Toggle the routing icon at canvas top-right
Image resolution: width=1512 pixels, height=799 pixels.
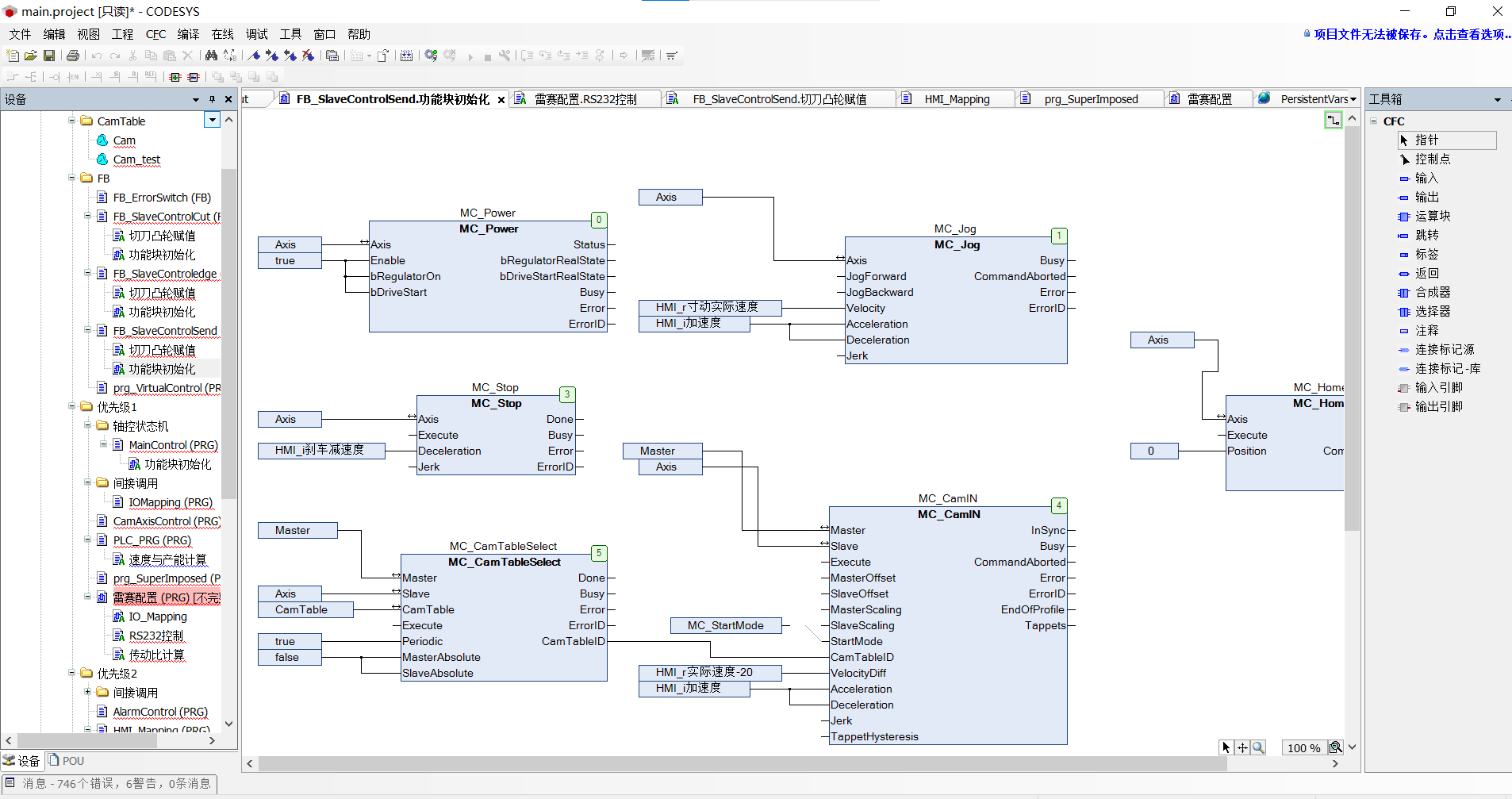1333,120
